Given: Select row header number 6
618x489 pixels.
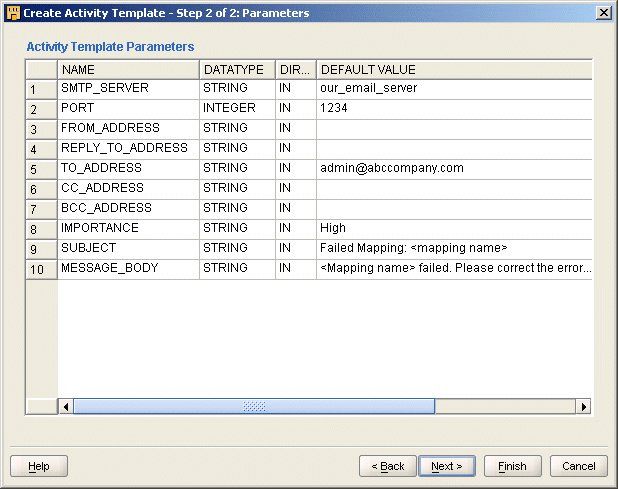Looking at the screenshot, I should (x=41, y=190).
